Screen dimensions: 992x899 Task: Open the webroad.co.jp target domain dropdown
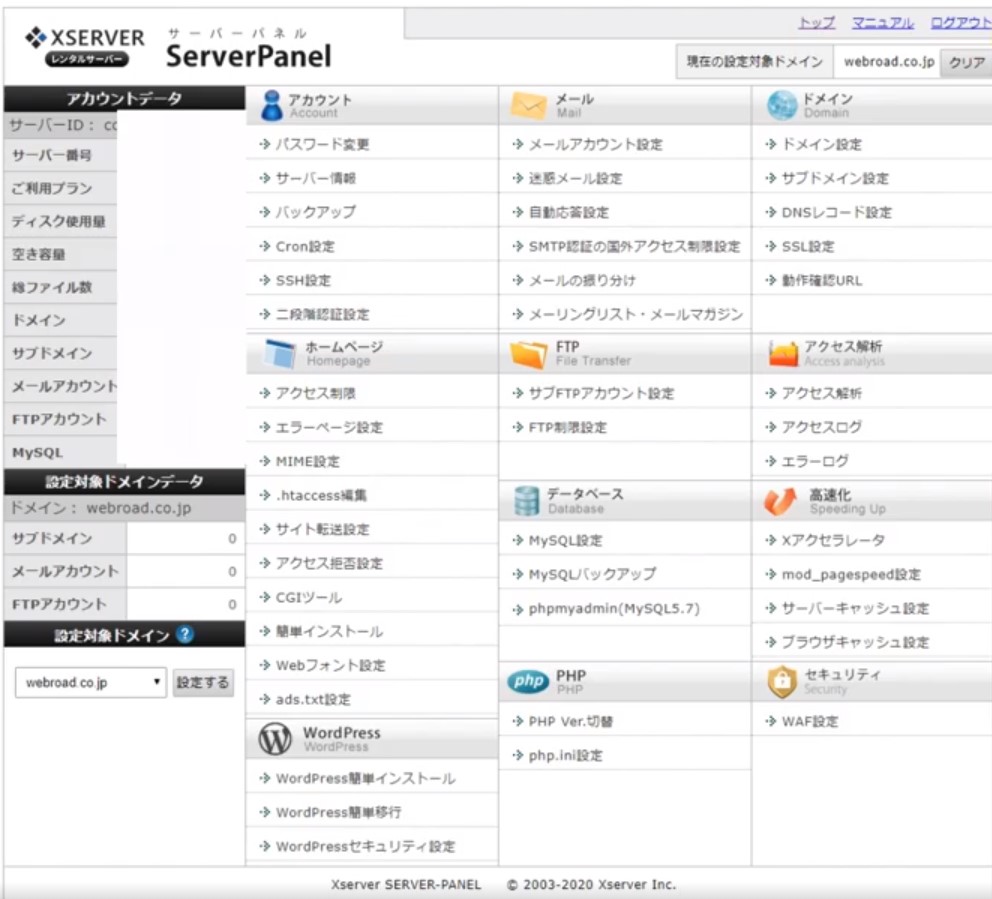coord(90,683)
